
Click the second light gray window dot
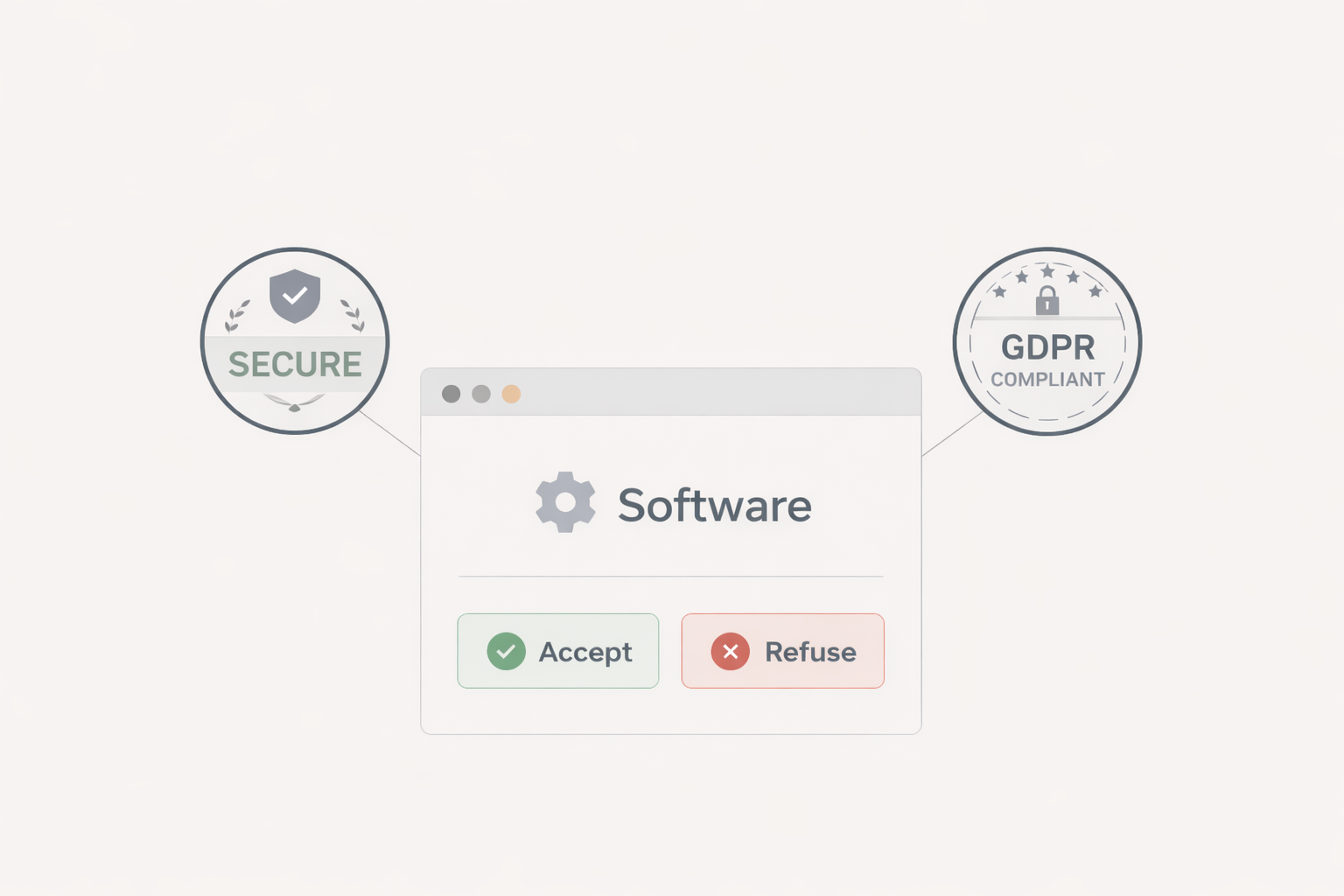481,394
